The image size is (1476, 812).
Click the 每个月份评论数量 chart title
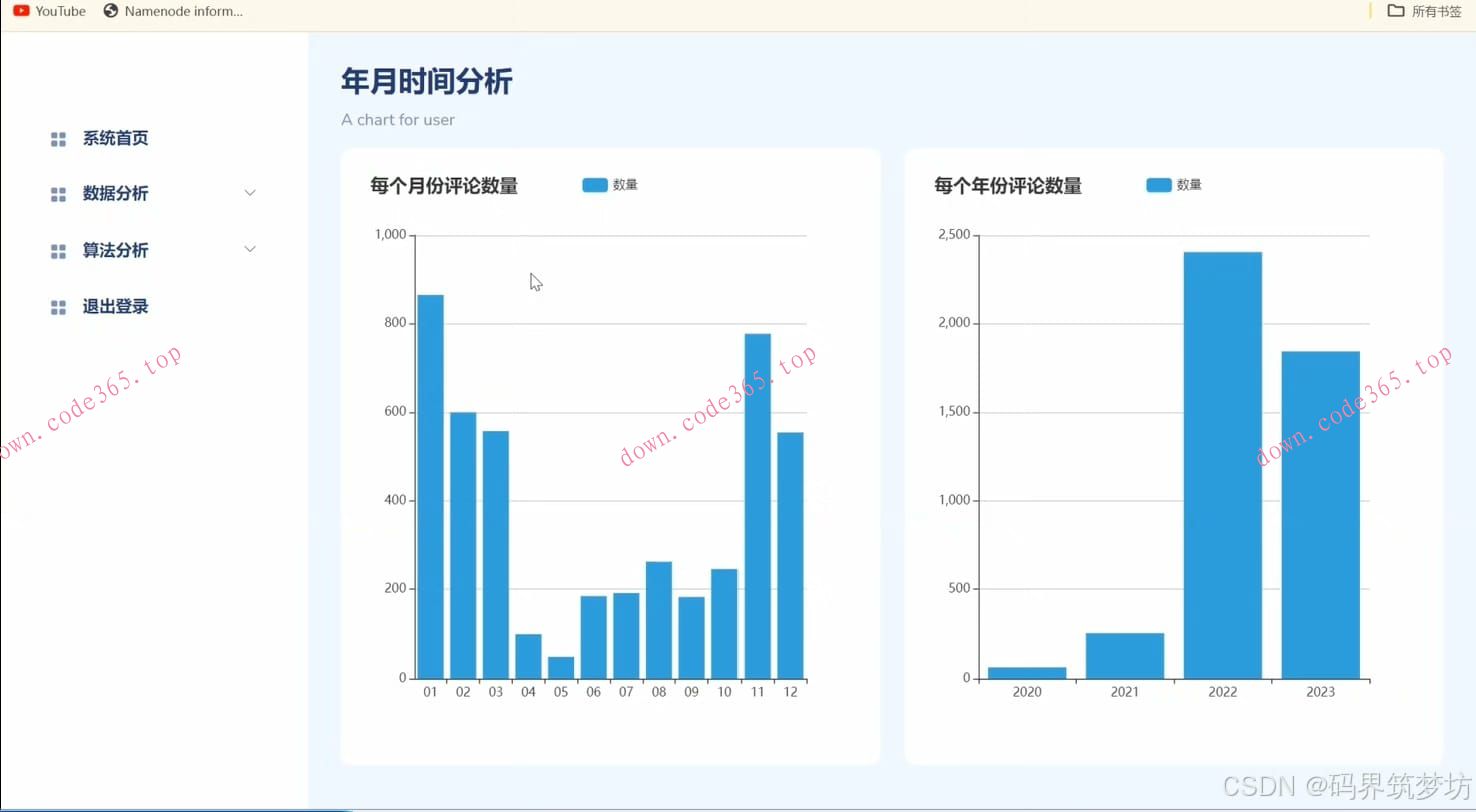click(x=444, y=186)
